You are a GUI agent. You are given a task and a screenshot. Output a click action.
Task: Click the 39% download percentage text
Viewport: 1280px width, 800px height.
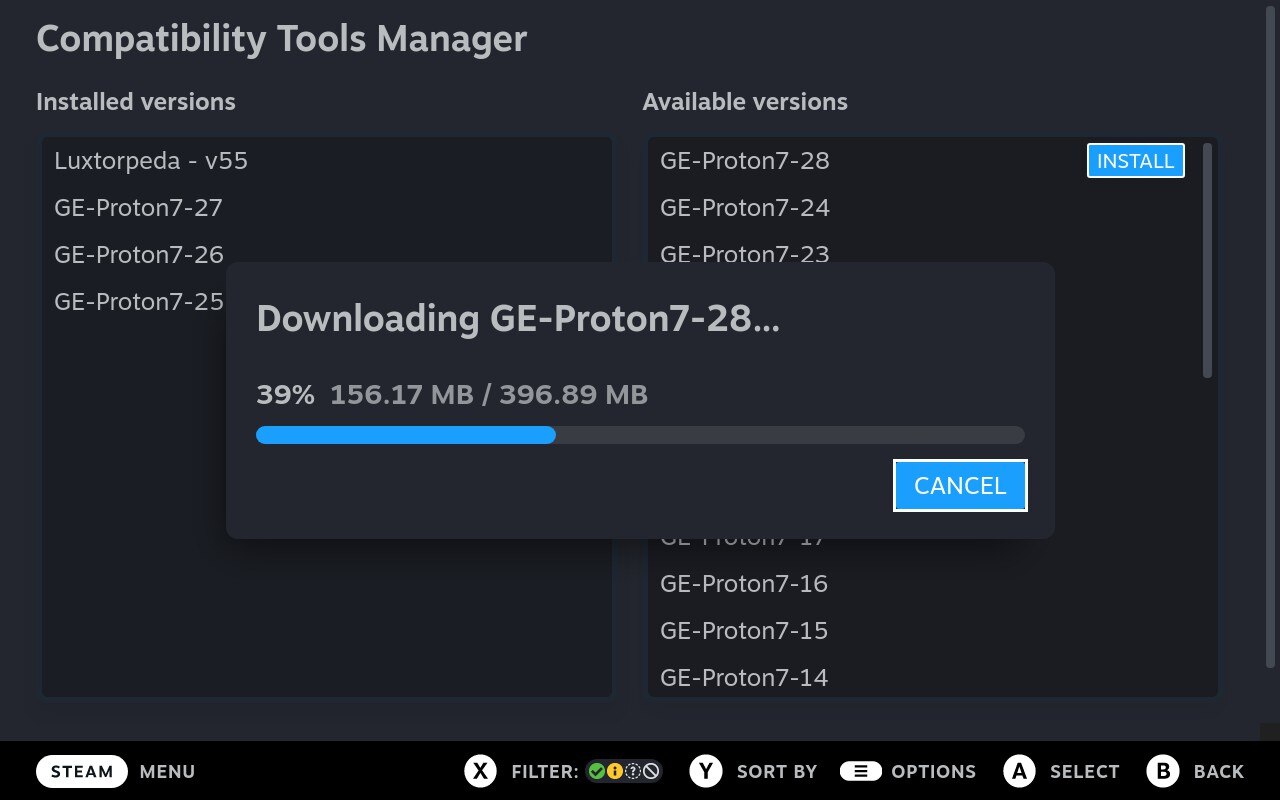coord(286,395)
